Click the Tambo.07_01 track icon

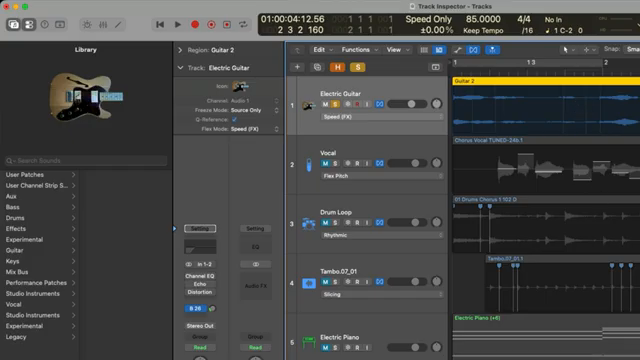[309, 283]
